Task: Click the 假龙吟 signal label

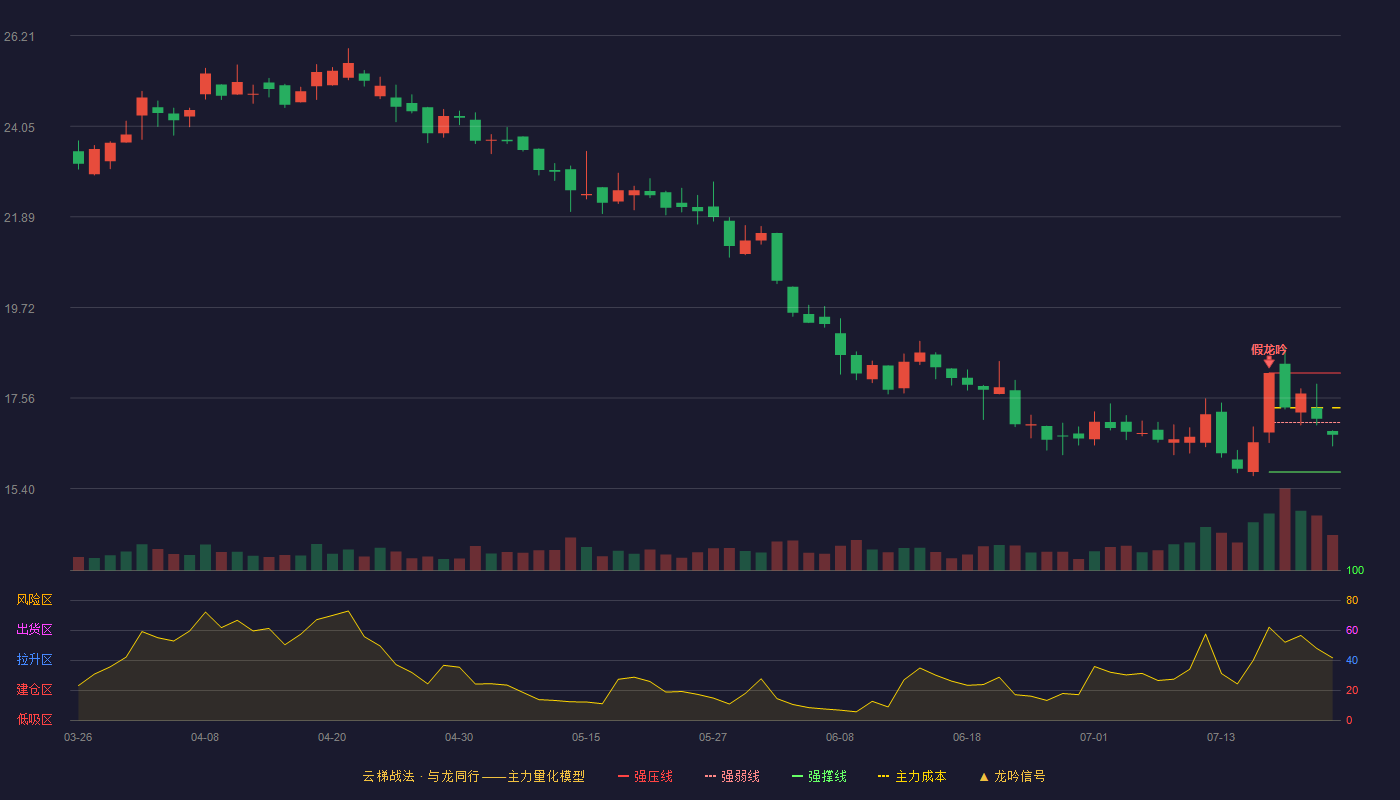Action: 1269,349
